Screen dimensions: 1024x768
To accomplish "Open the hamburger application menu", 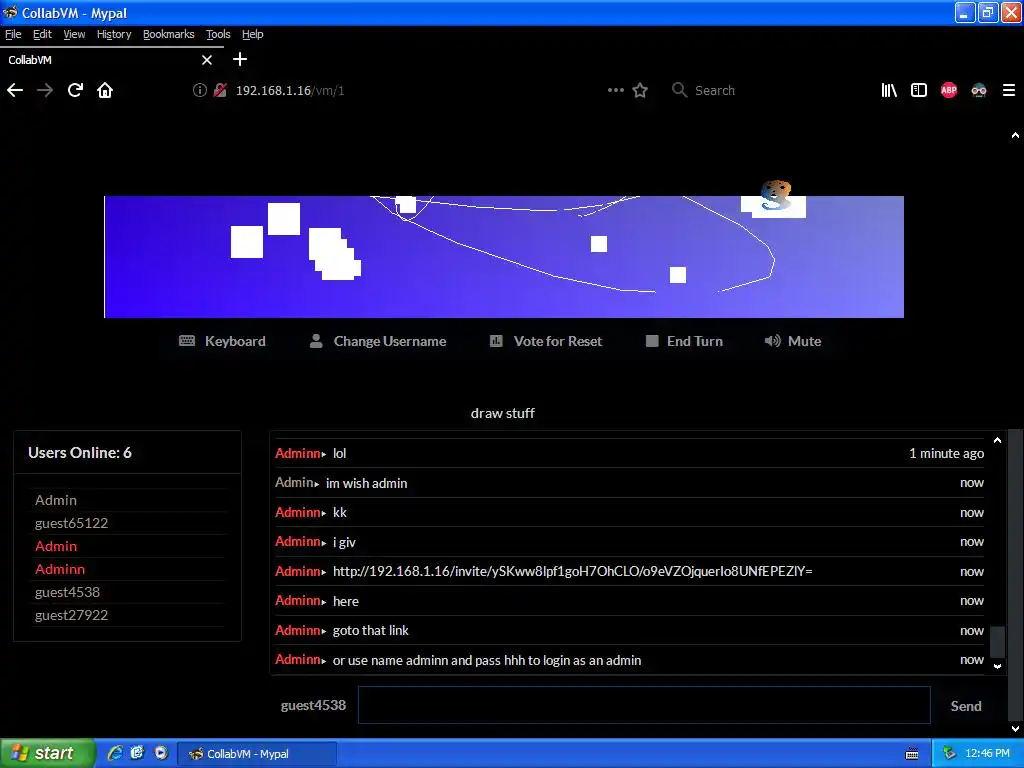I will [x=1009, y=90].
